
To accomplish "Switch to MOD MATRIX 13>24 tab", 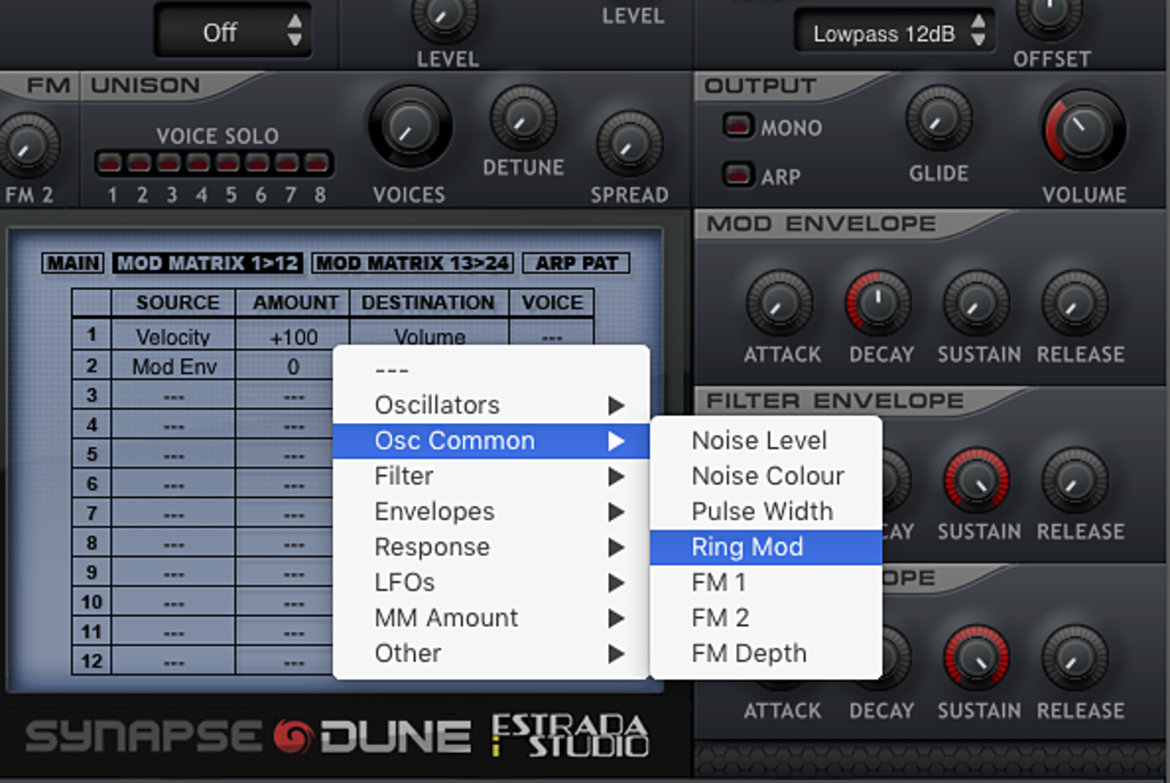I will coord(413,263).
